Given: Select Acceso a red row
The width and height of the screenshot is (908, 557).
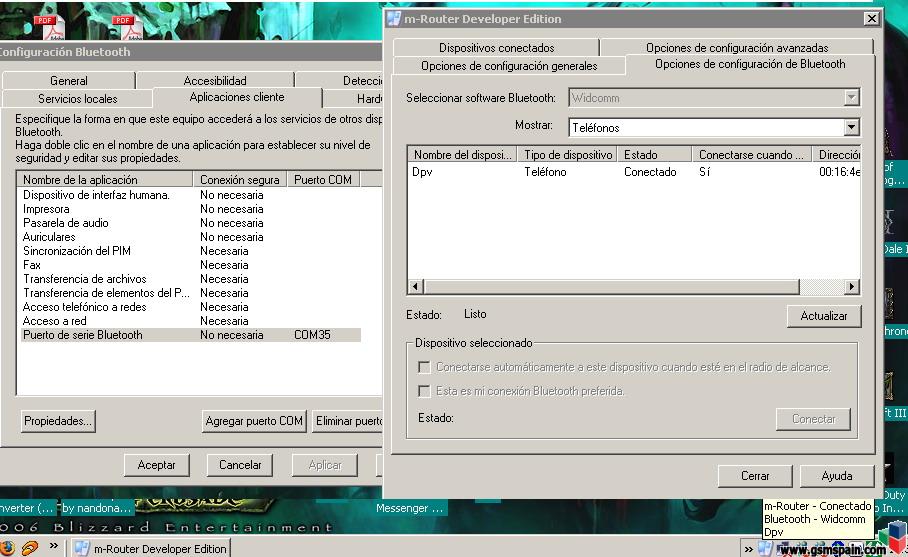Looking at the screenshot, I should [x=191, y=321].
